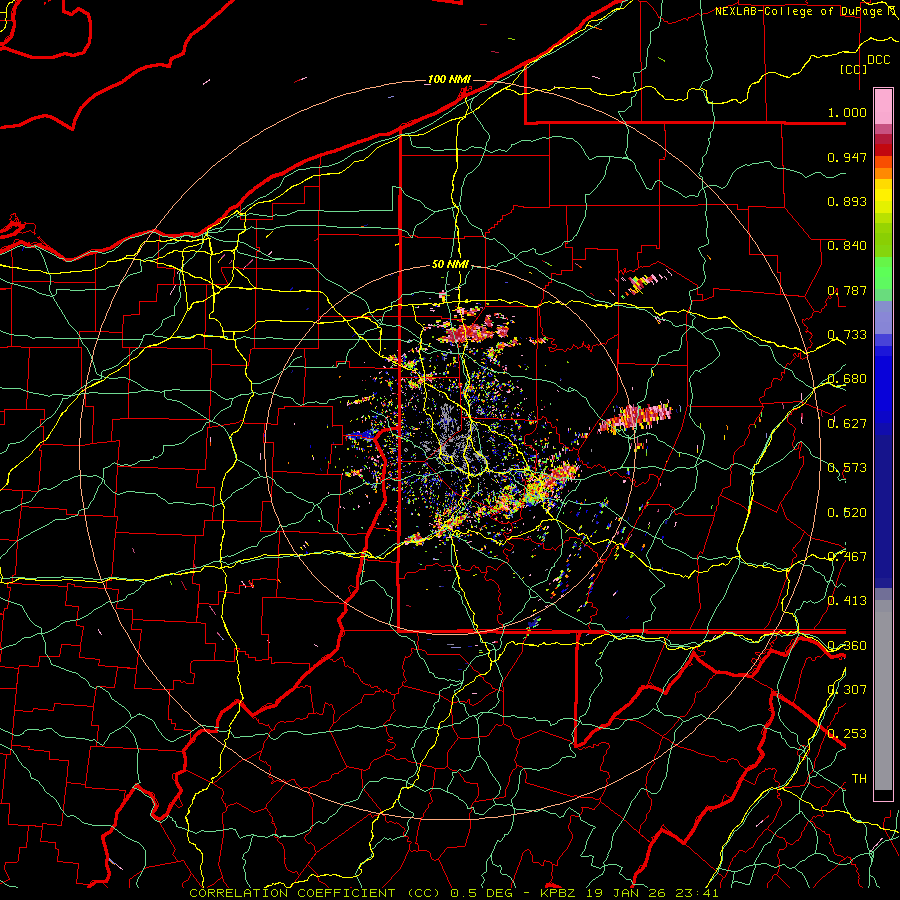The height and width of the screenshot is (900, 900).
Task: Click the 0.413 color scale label
Action: (x=847, y=601)
